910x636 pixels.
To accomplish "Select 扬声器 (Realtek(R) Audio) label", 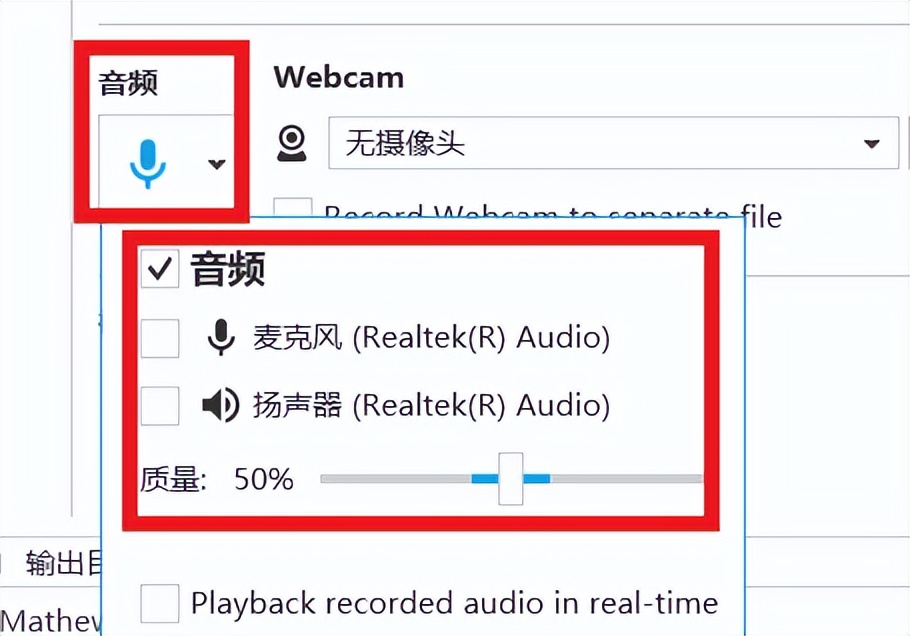I will [431, 406].
